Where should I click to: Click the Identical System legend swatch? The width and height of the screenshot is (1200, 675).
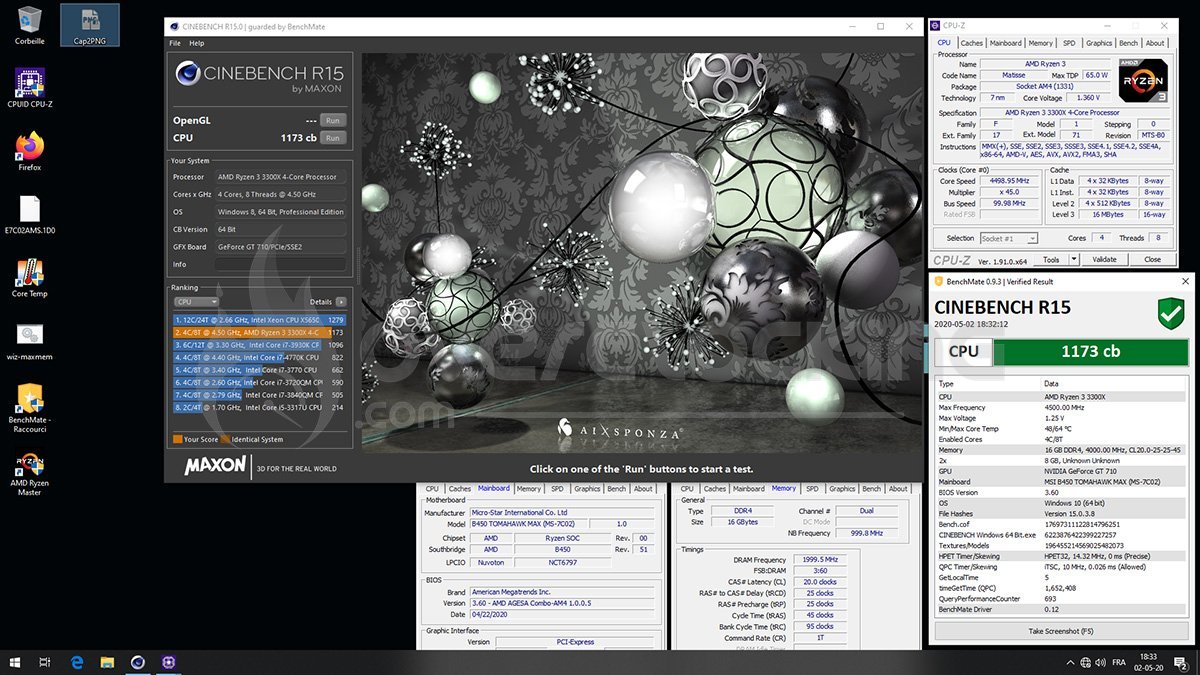click(226, 439)
